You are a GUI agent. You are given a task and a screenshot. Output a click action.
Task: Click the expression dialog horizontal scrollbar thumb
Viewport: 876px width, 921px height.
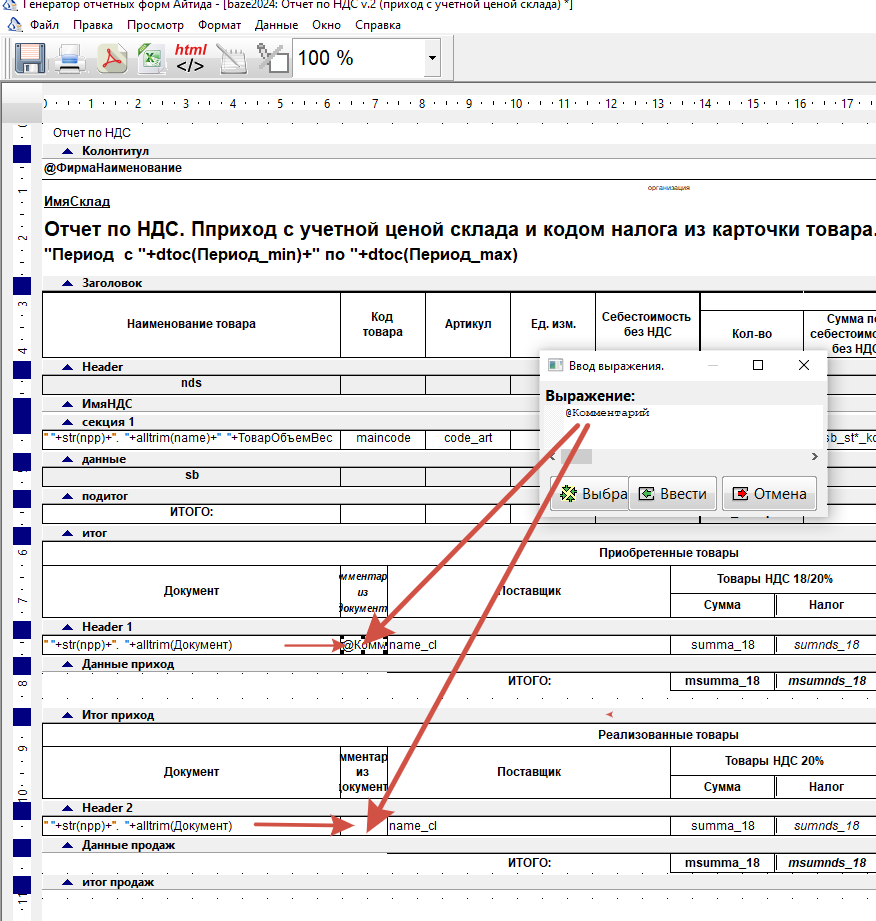[x=576, y=456]
